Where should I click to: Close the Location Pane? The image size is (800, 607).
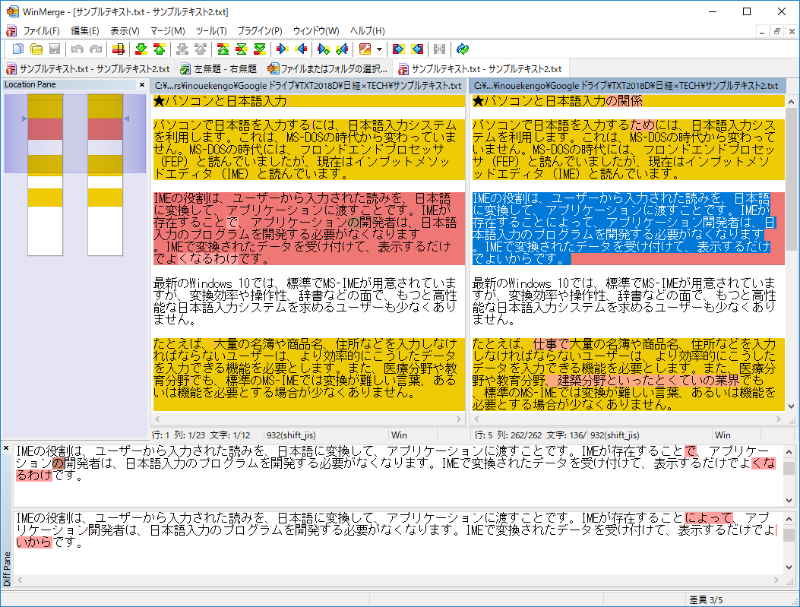[141, 85]
